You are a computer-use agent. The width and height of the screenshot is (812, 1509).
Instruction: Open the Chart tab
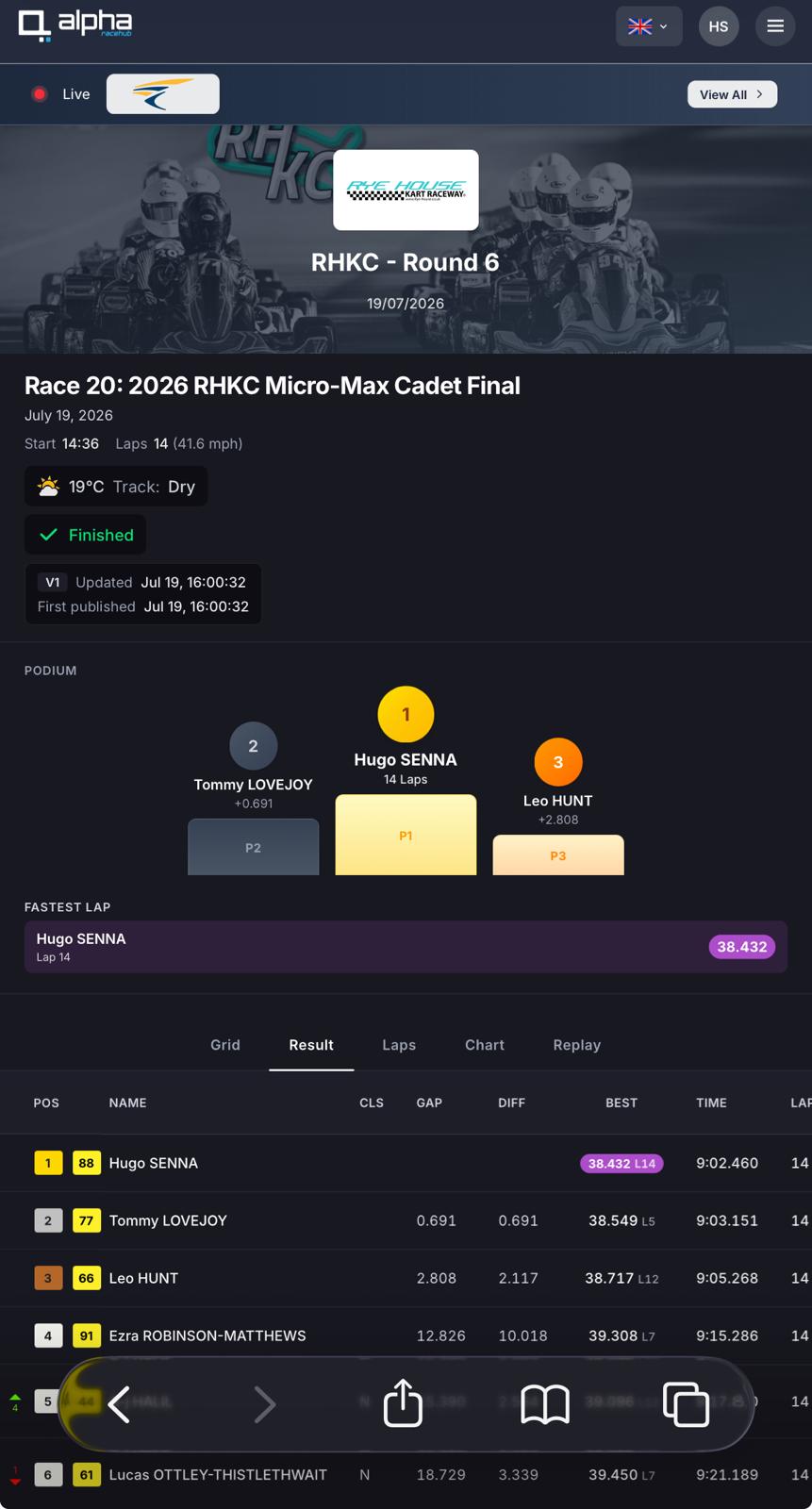[485, 1045]
